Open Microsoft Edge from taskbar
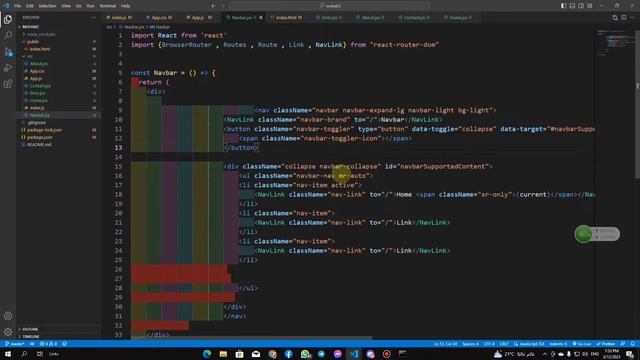This screenshot has height=360, width=640. point(207,354)
